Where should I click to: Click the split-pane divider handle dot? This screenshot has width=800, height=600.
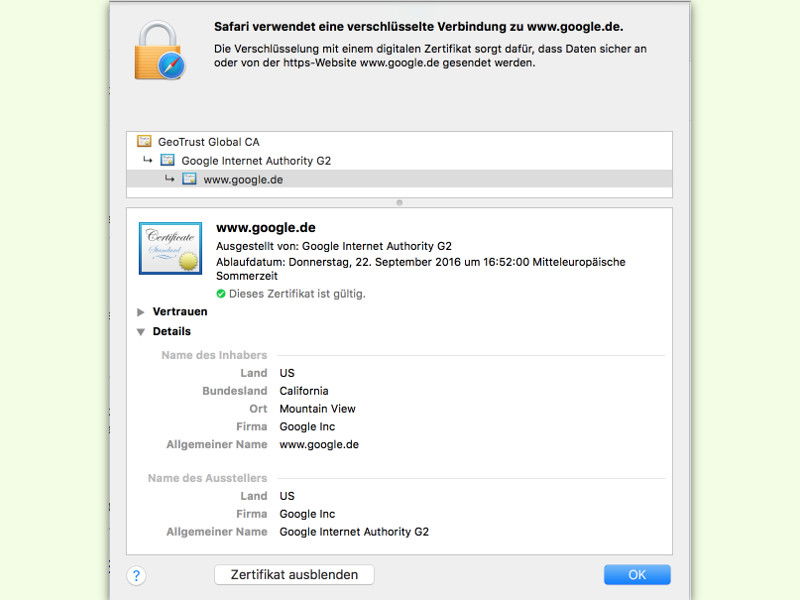pos(399,203)
